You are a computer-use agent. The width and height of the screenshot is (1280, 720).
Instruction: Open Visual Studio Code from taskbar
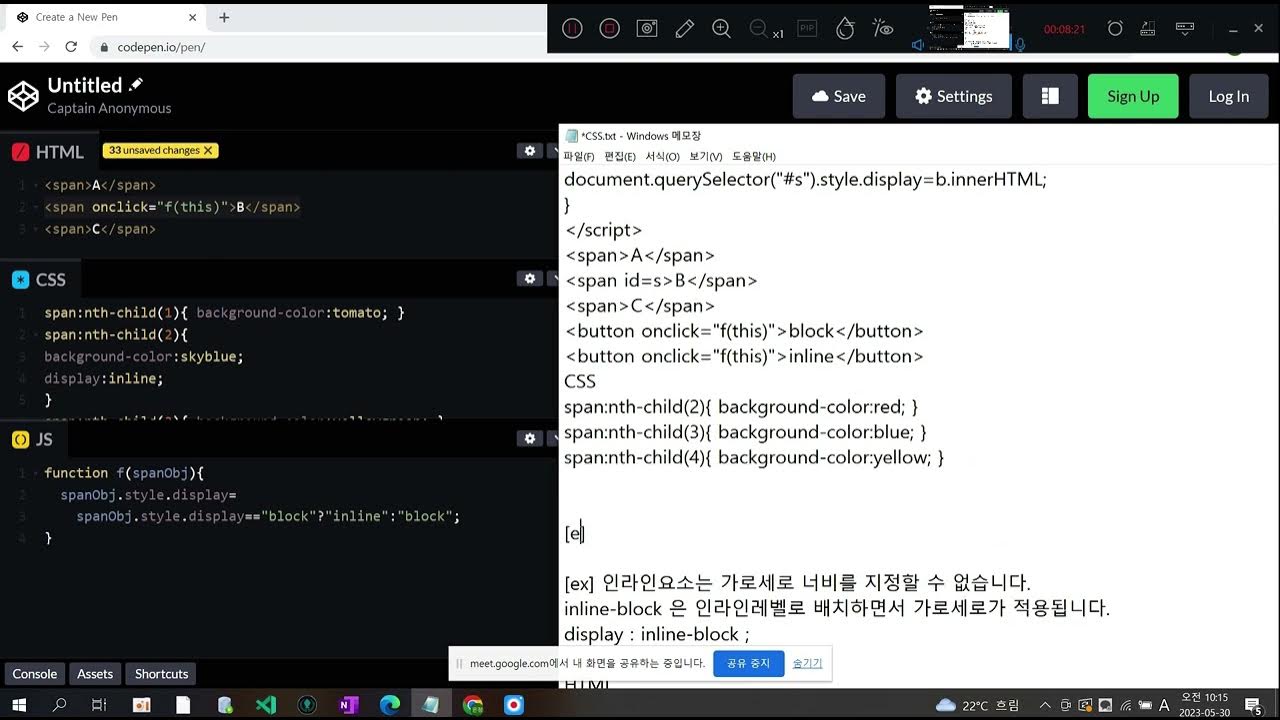(266, 705)
